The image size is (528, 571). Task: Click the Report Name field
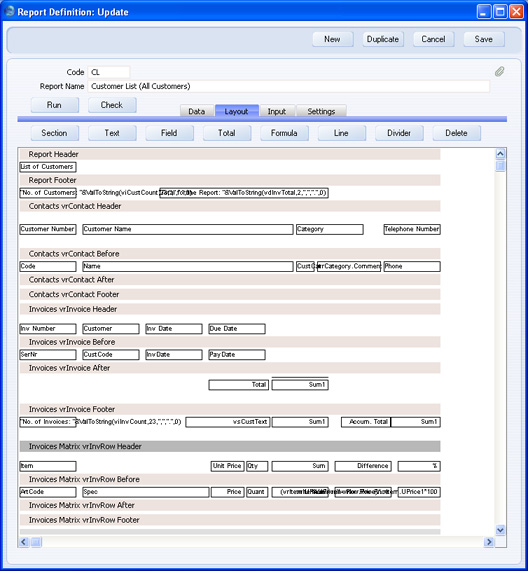[x=288, y=86]
